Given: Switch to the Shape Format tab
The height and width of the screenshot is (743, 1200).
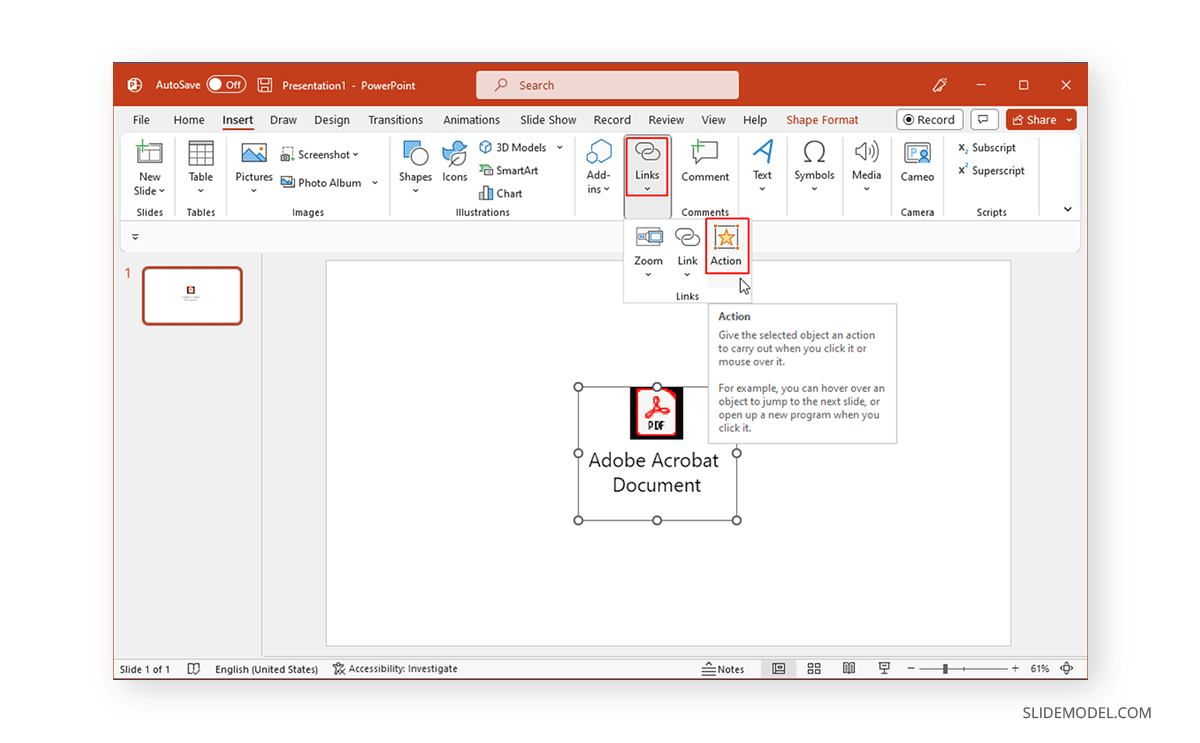Looking at the screenshot, I should [822, 119].
